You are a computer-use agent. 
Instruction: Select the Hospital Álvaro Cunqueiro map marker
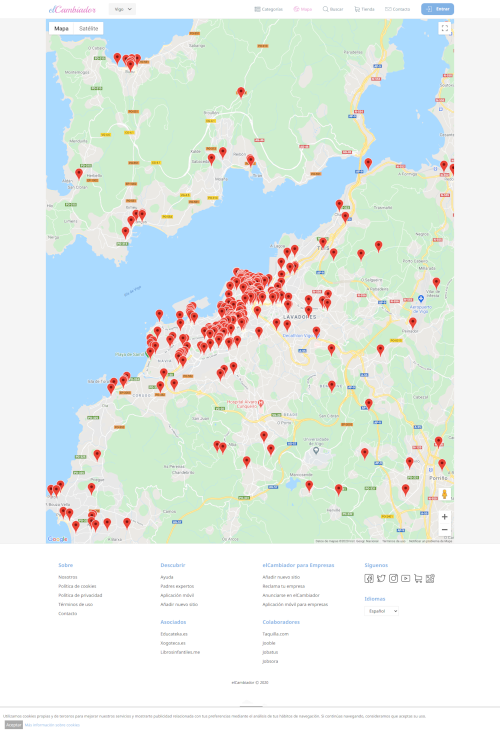tap(261, 403)
